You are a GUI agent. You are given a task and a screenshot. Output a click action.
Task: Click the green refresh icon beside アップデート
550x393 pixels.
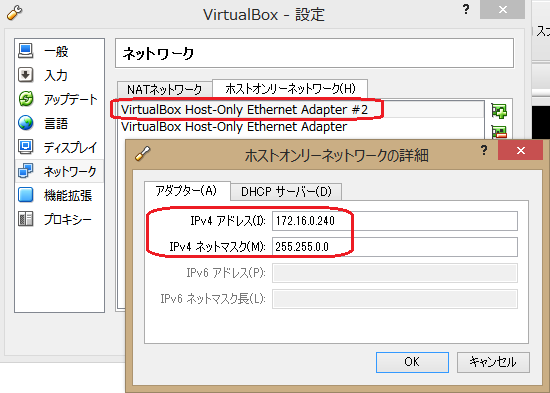click(x=26, y=99)
